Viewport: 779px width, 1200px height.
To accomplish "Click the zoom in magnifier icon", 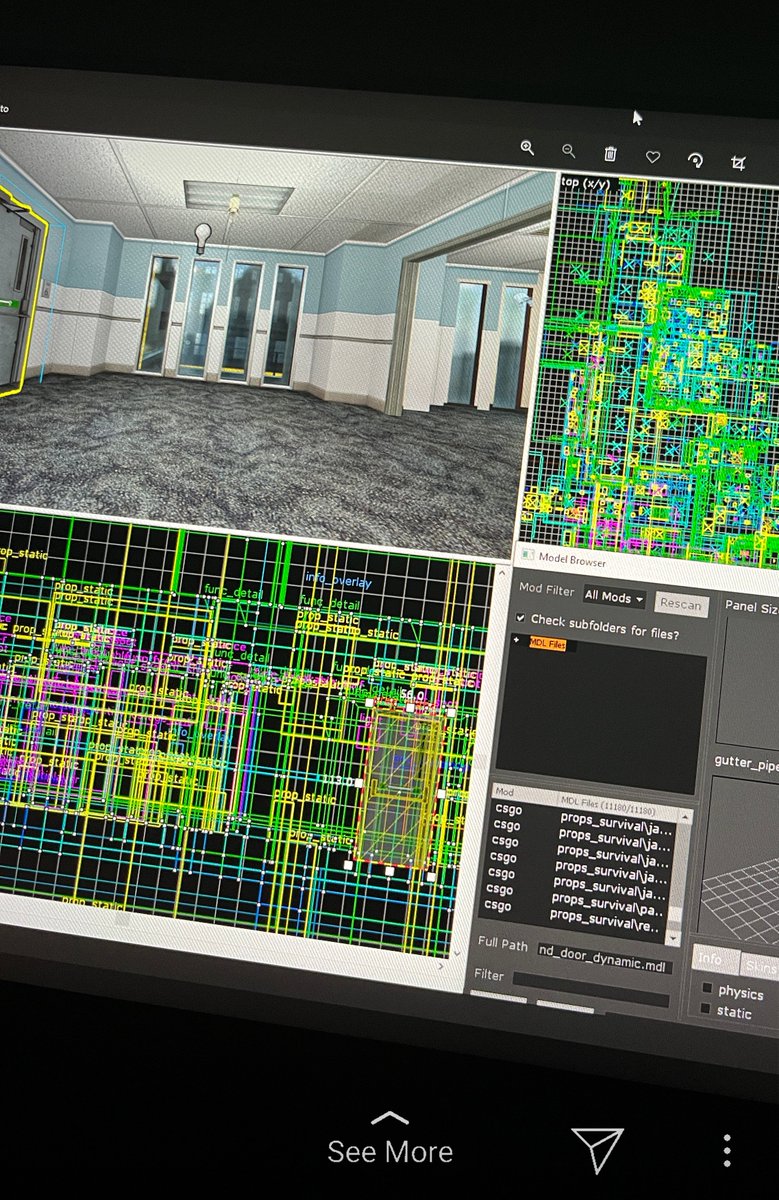I will click(x=527, y=148).
